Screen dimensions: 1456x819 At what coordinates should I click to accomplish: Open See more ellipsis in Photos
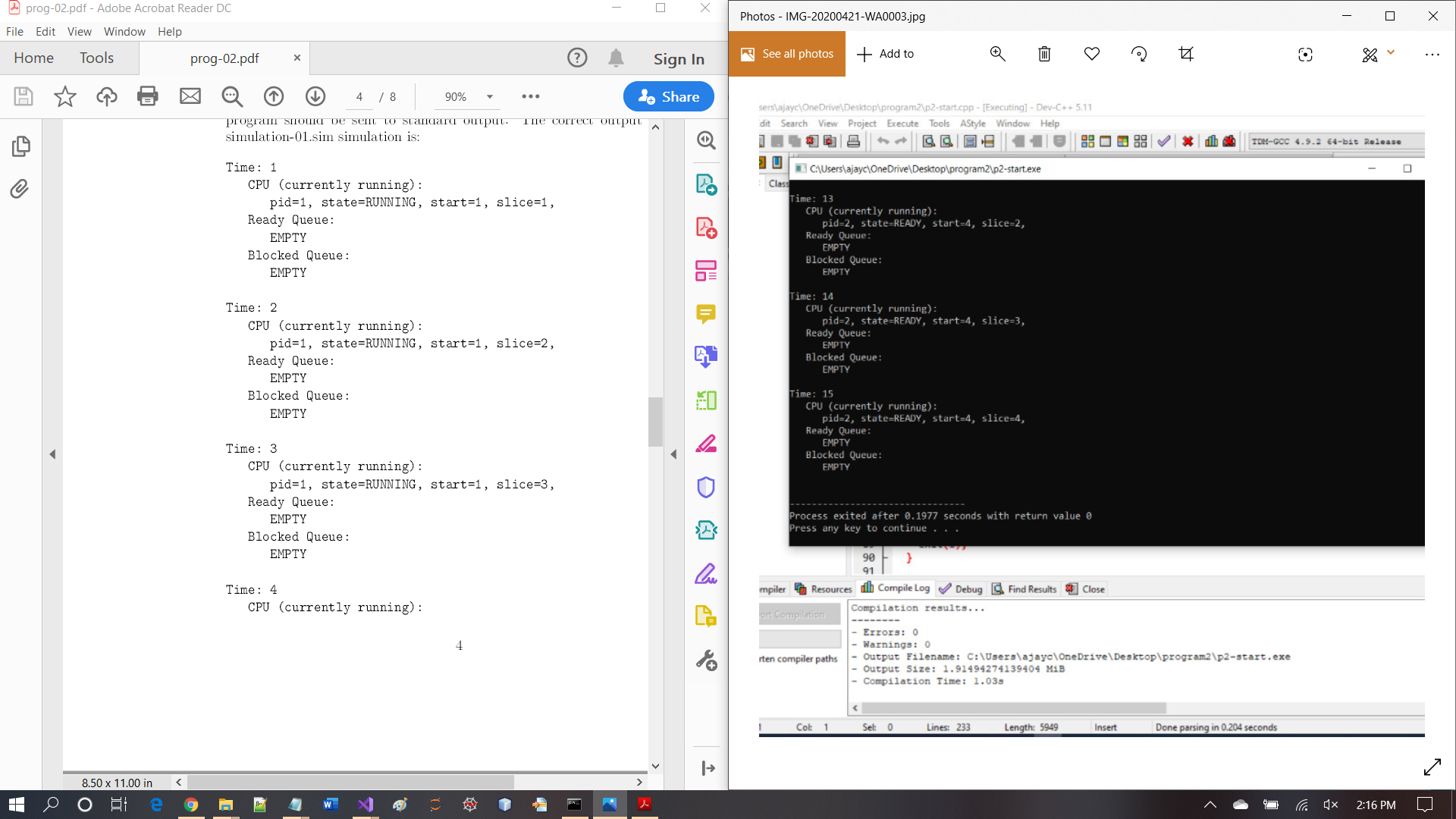[x=1432, y=54]
